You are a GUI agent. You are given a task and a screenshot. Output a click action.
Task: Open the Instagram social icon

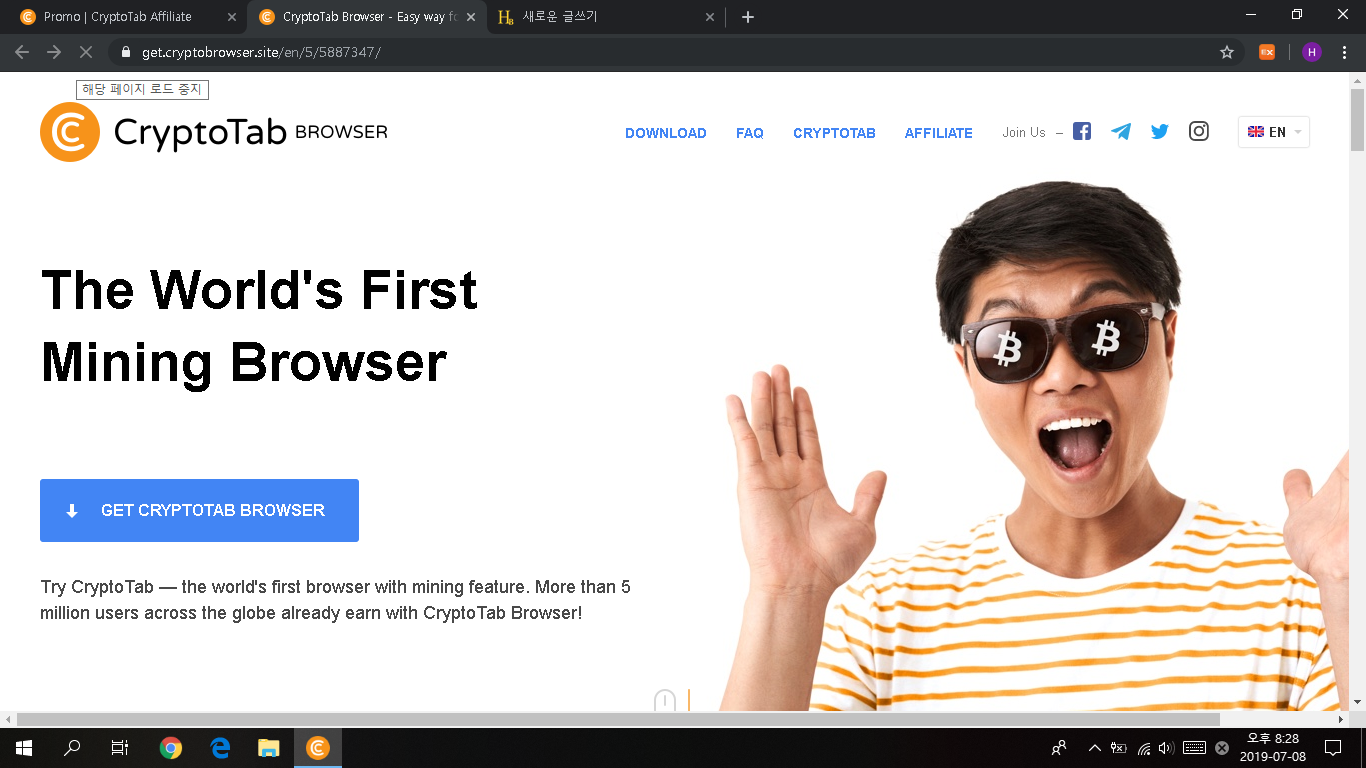coord(1199,131)
